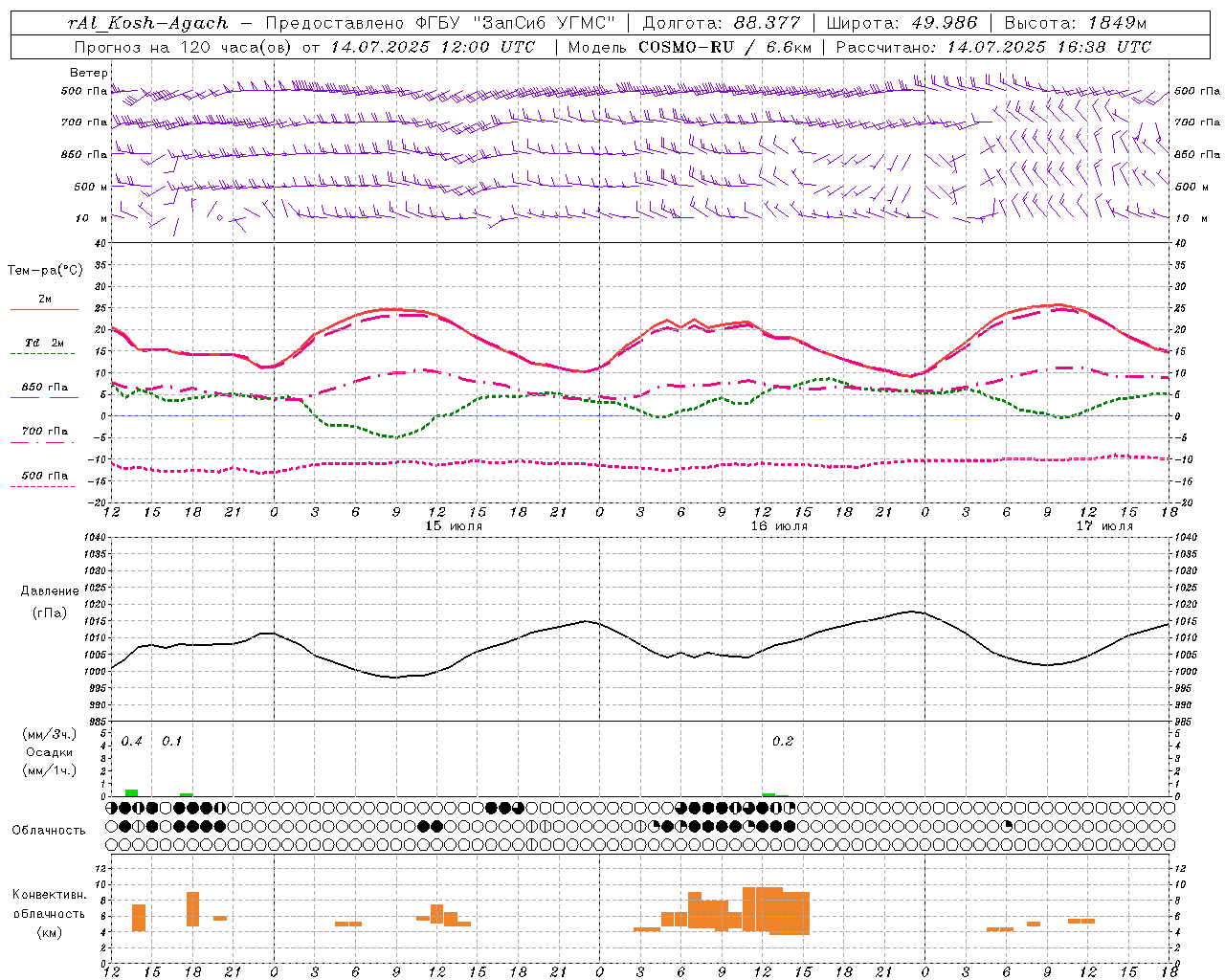Click the 'Предоставлено ФГБУ "ЗапСиб УГМС"' text

coord(439,23)
